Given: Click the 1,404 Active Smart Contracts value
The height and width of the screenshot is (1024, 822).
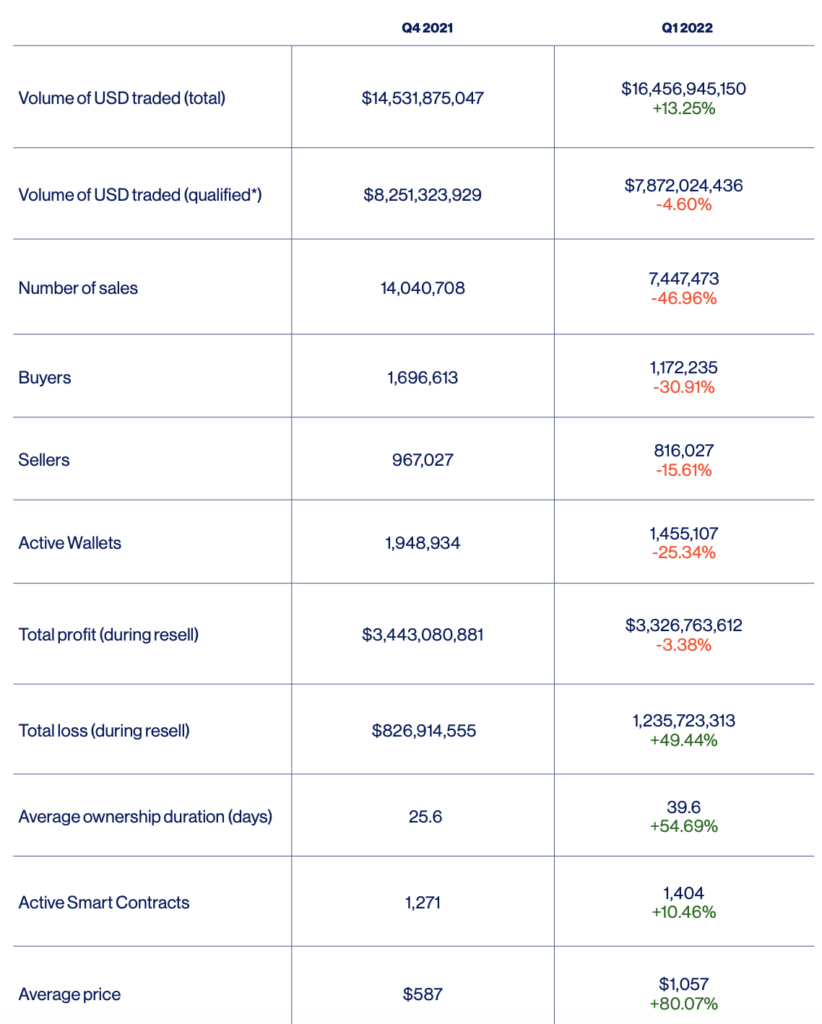Looking at the screenshot, I should pyautogui.click(x=684, y=893).
